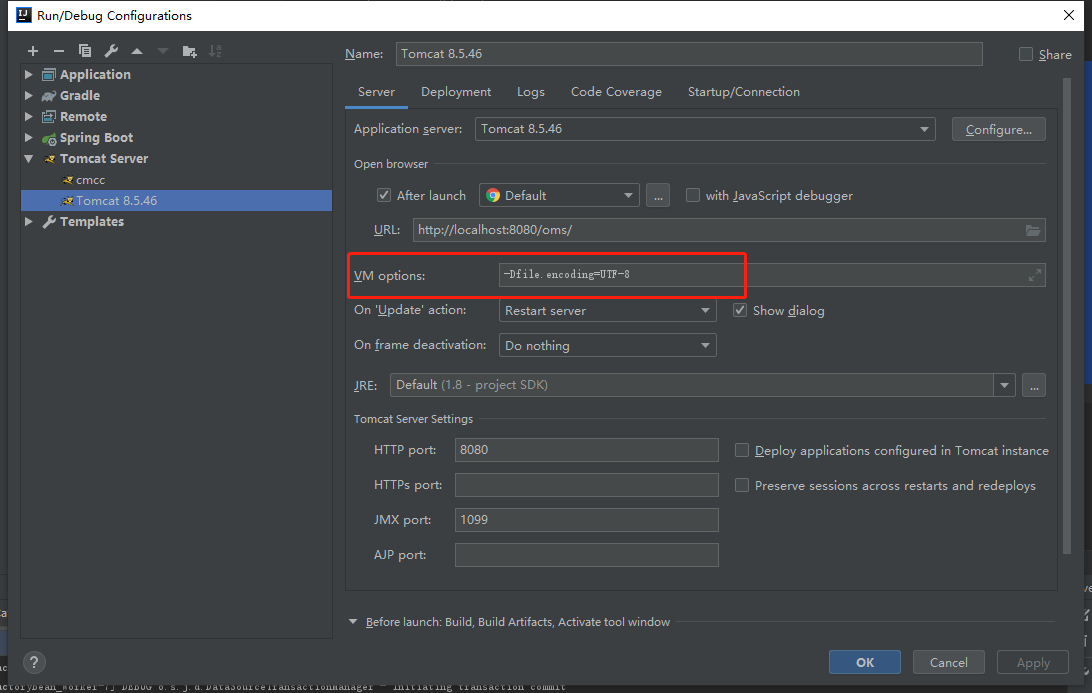Open the Startup/Connection tab

pyautogui.click(x=744, y=92)
